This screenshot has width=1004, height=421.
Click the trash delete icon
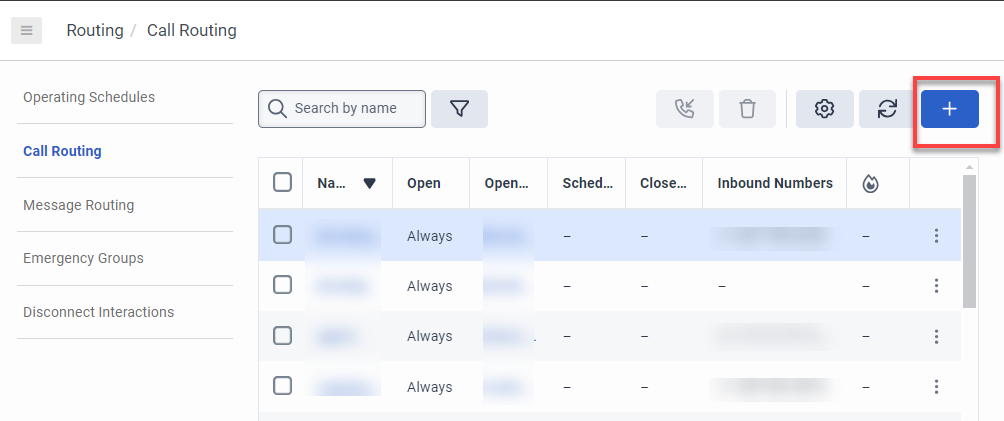click(747, 109)
